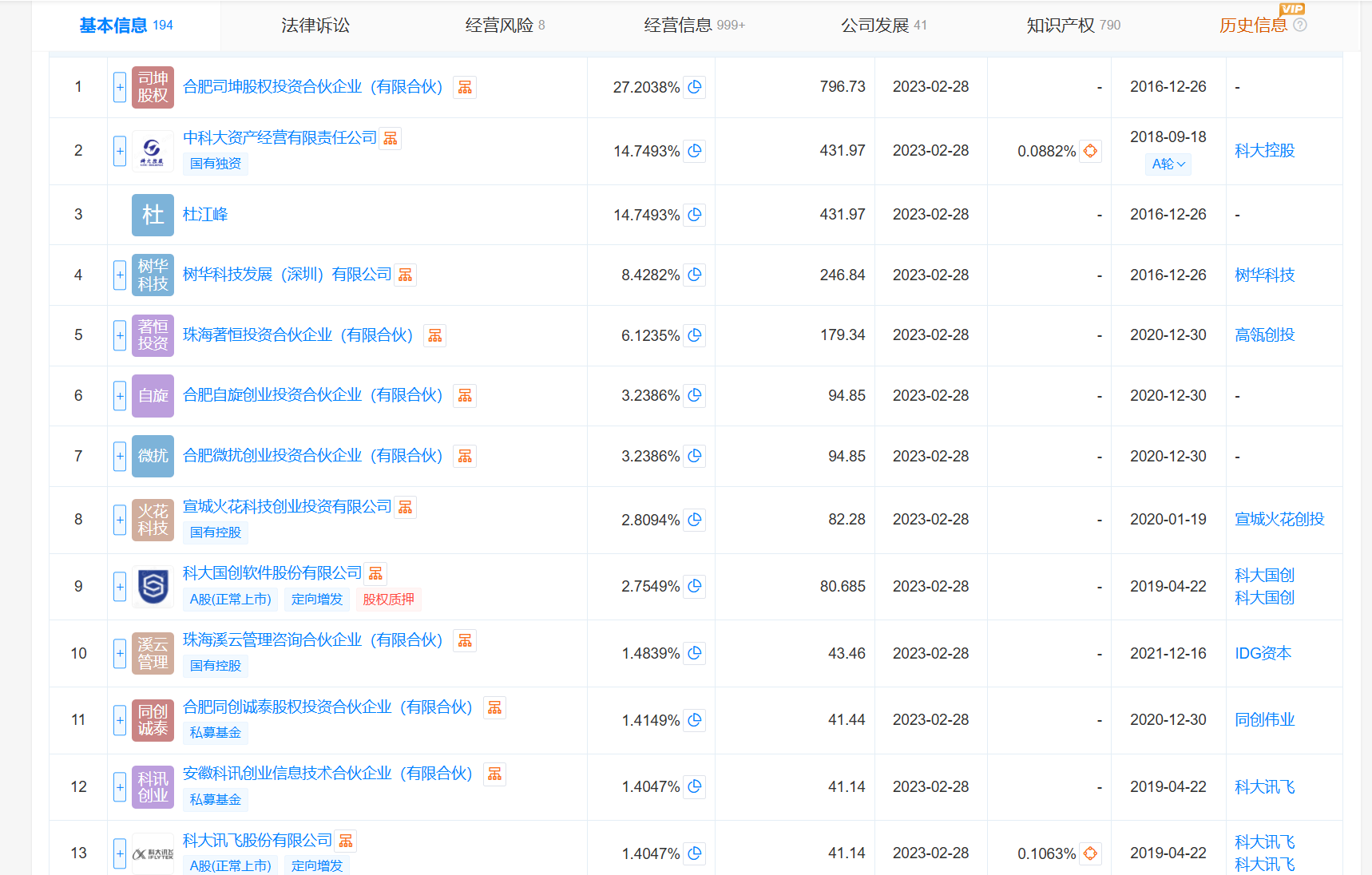View shareholding chart icon in row 6
Viewport: 1372px width, 875px height.
tap(695, 395)
